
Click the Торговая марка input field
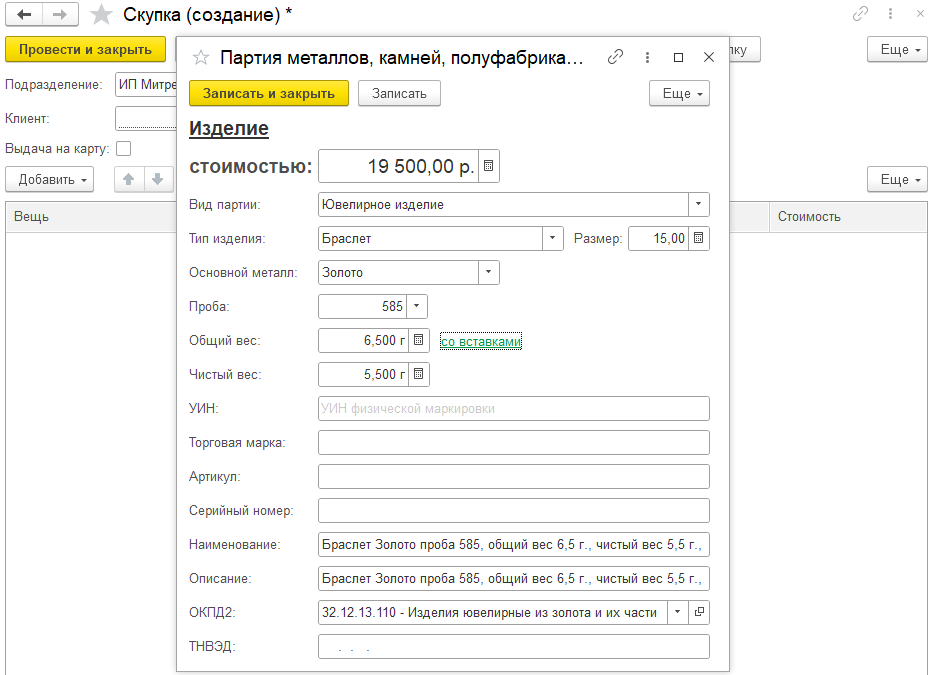point(513,443)
